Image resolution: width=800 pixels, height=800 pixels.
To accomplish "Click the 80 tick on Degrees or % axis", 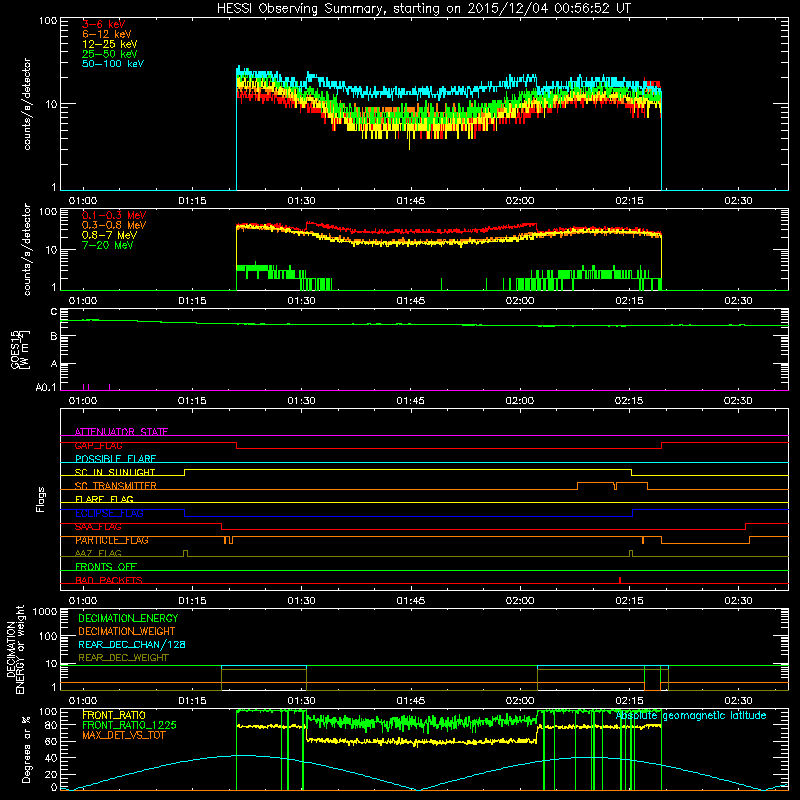I will tap(51, 725).
